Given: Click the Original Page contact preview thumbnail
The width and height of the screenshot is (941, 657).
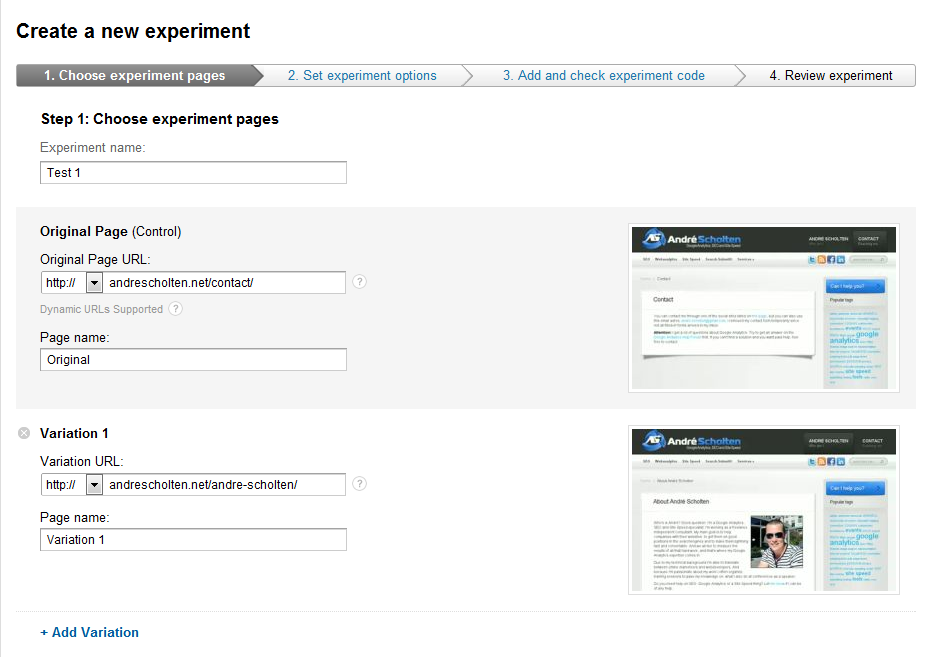Looking at the screenshot, I should [x=763, y=307].
